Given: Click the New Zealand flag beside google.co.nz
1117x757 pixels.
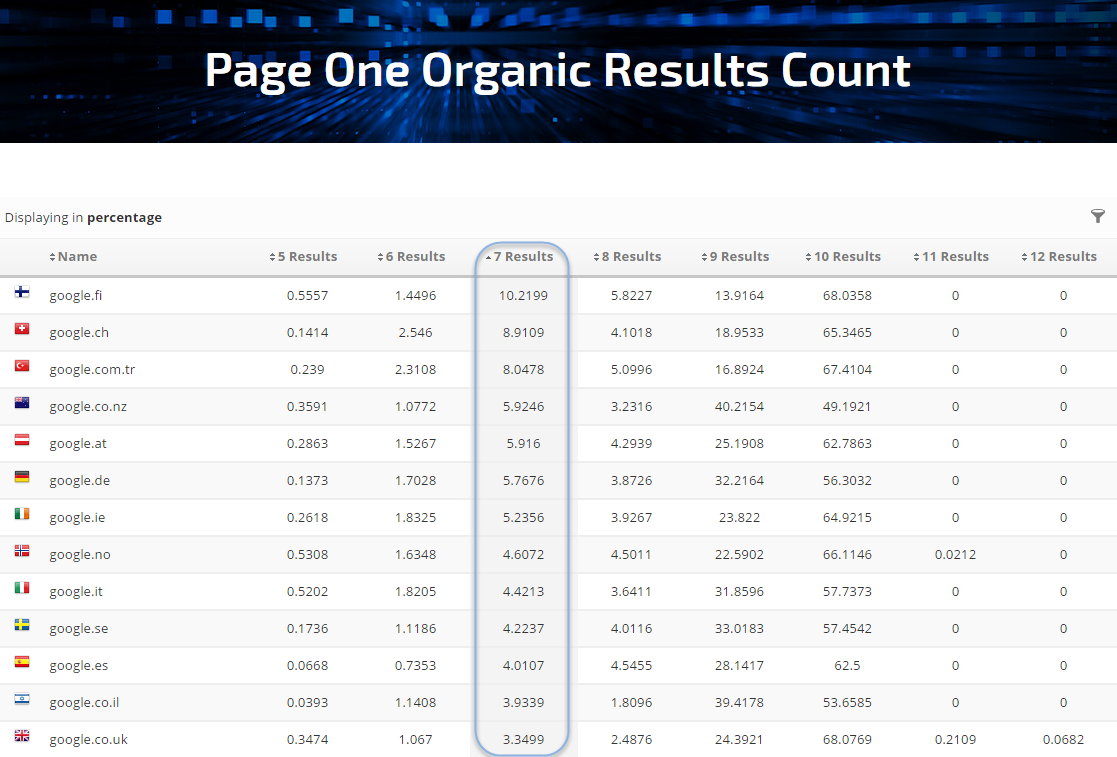Looking at the screenshot, I should tap(22, 403).
